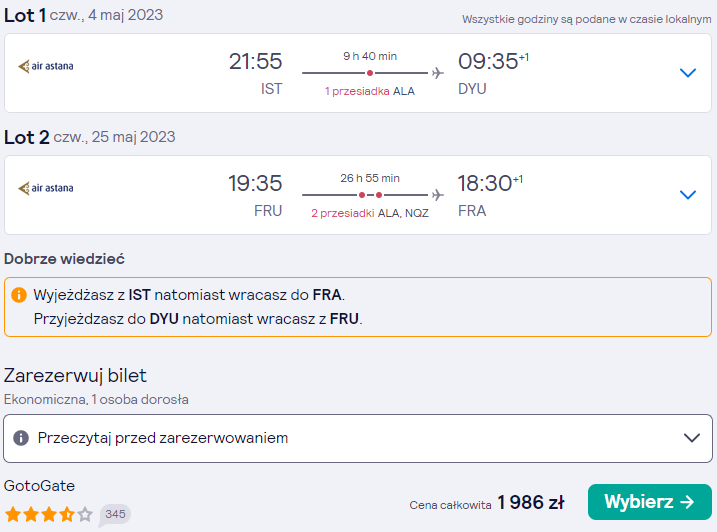Click the GotoGate provider name
717x532 pixels.
pos(39,485)
